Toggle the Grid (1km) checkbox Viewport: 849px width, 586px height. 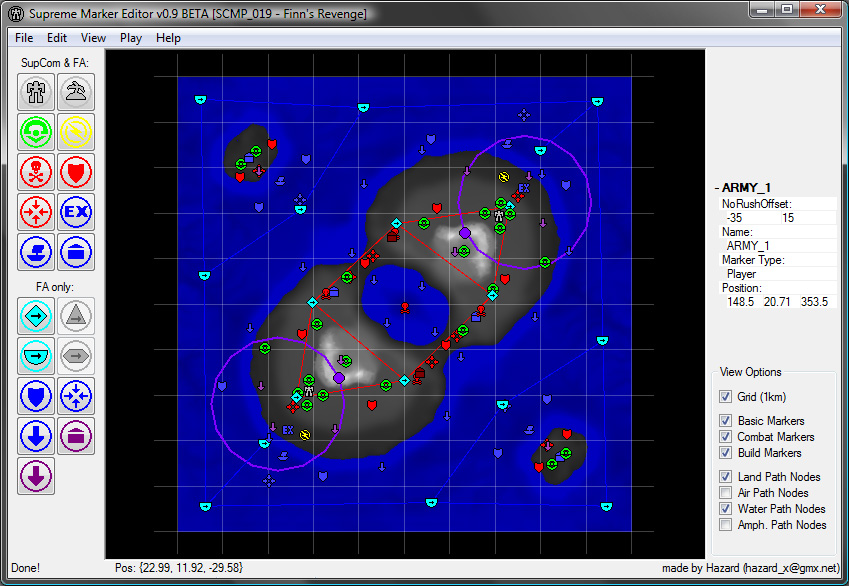[x=726, y=397]
